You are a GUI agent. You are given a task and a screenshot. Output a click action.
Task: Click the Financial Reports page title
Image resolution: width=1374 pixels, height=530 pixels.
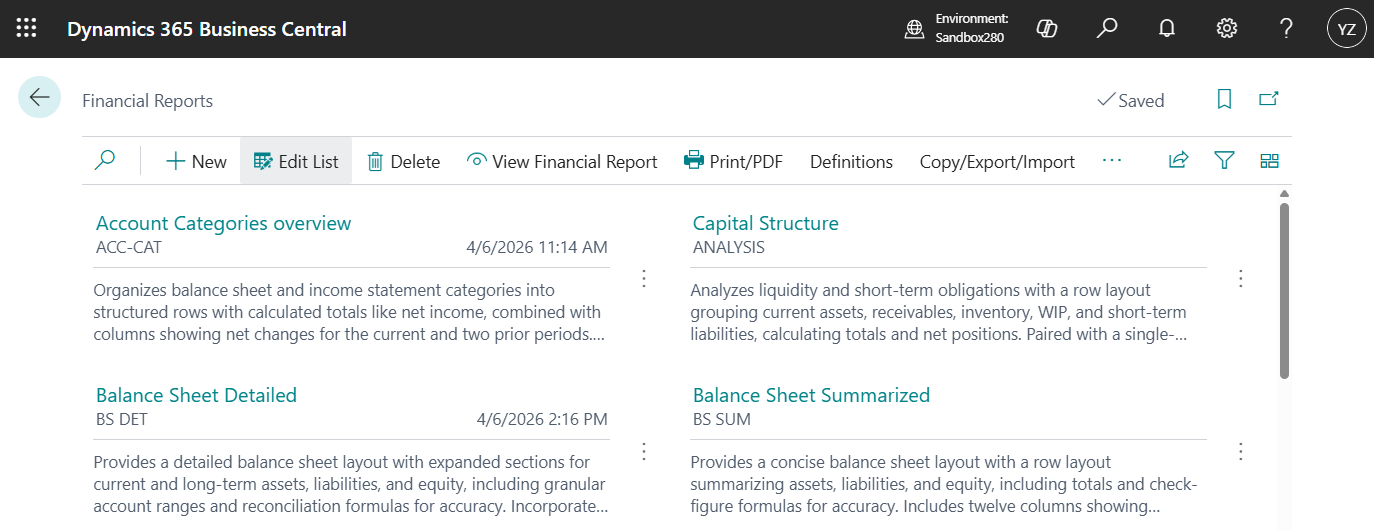tap(147, 100)
